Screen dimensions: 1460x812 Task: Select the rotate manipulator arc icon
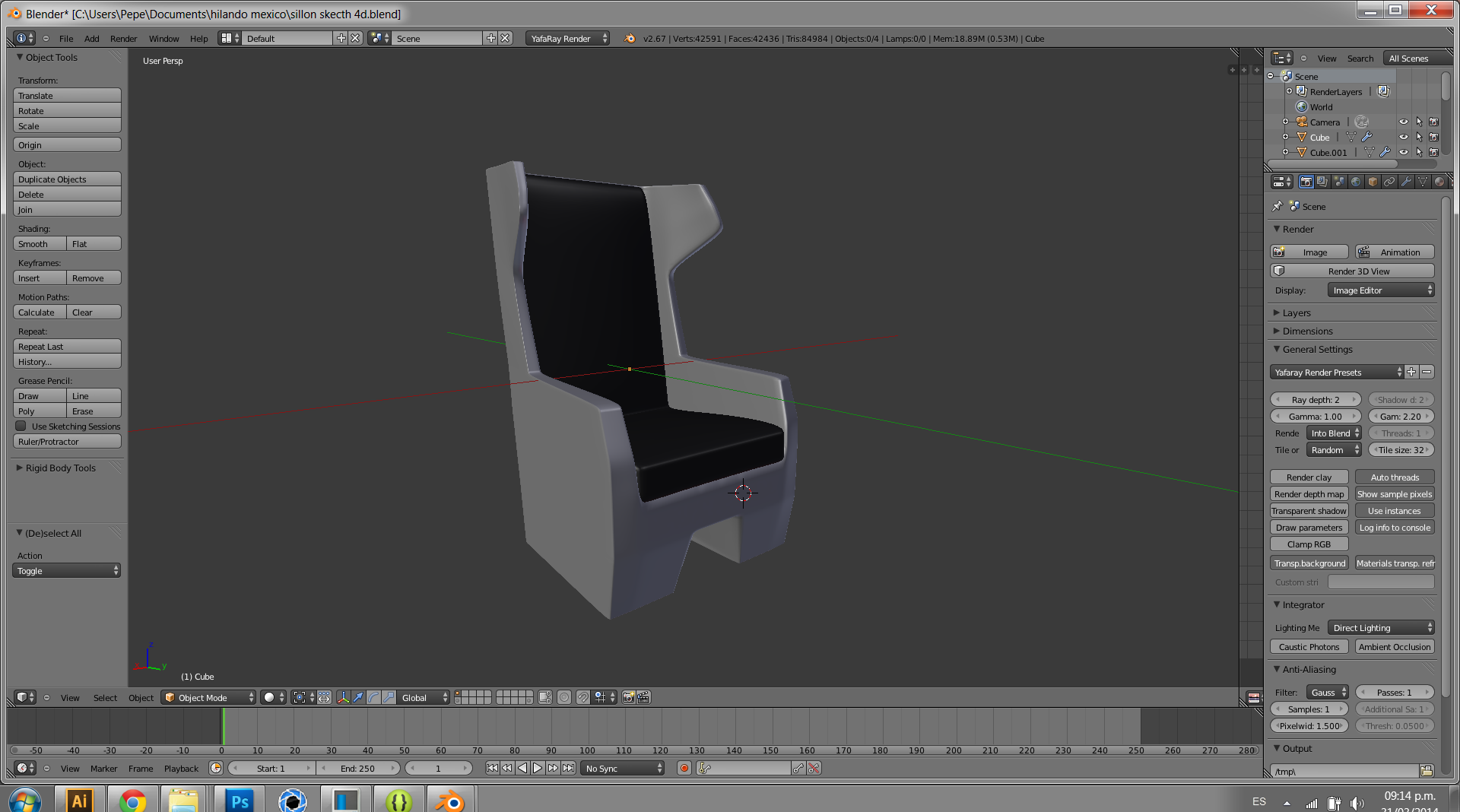click(373, 697)
